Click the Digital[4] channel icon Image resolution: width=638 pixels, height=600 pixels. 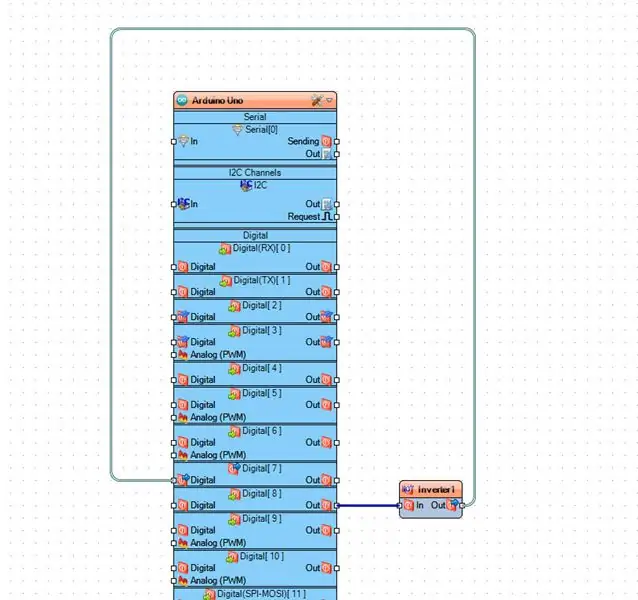coord(234,369)
